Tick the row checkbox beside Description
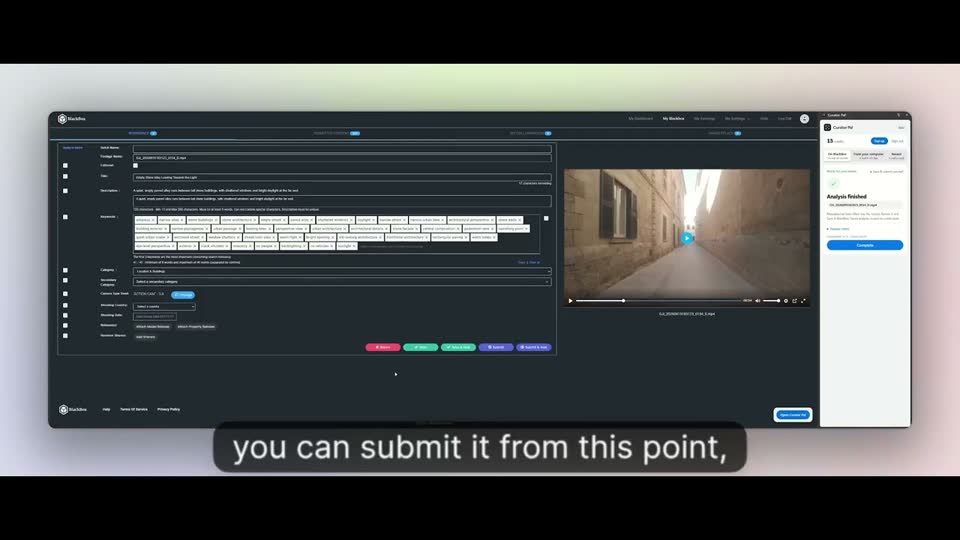 [x=66, y=191]
